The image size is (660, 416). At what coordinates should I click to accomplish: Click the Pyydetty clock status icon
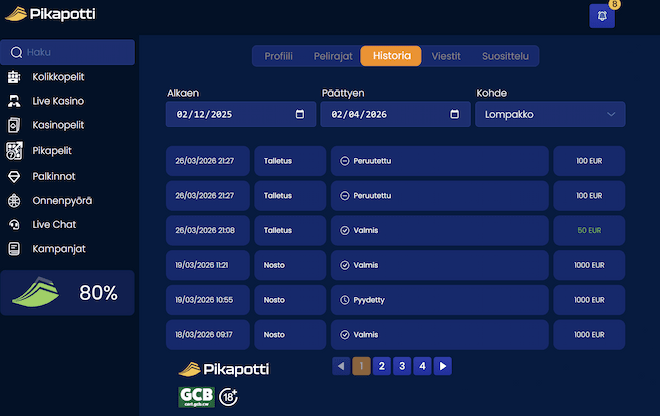[x=345, y=300]
